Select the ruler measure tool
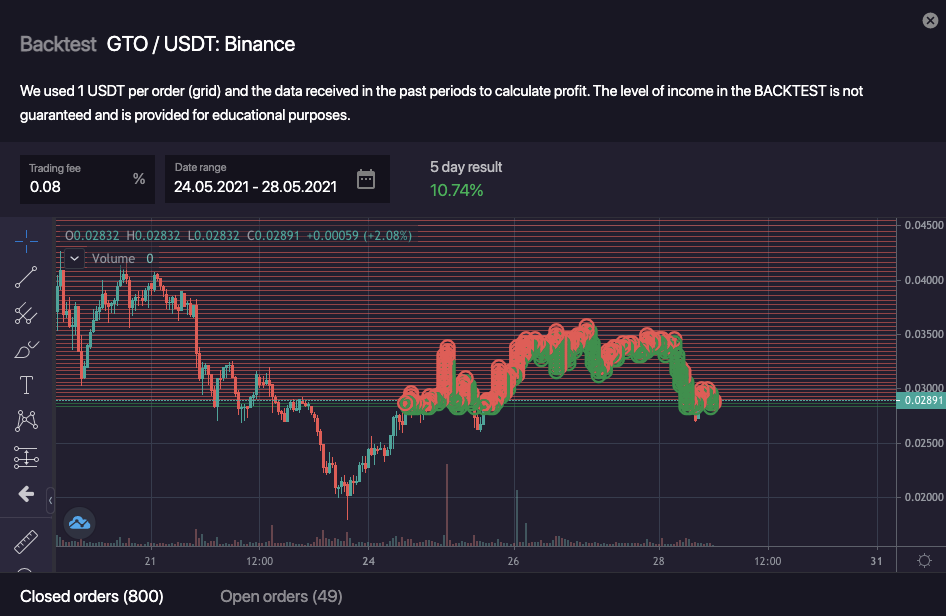The image size is (946, 616). click(27, 541)
